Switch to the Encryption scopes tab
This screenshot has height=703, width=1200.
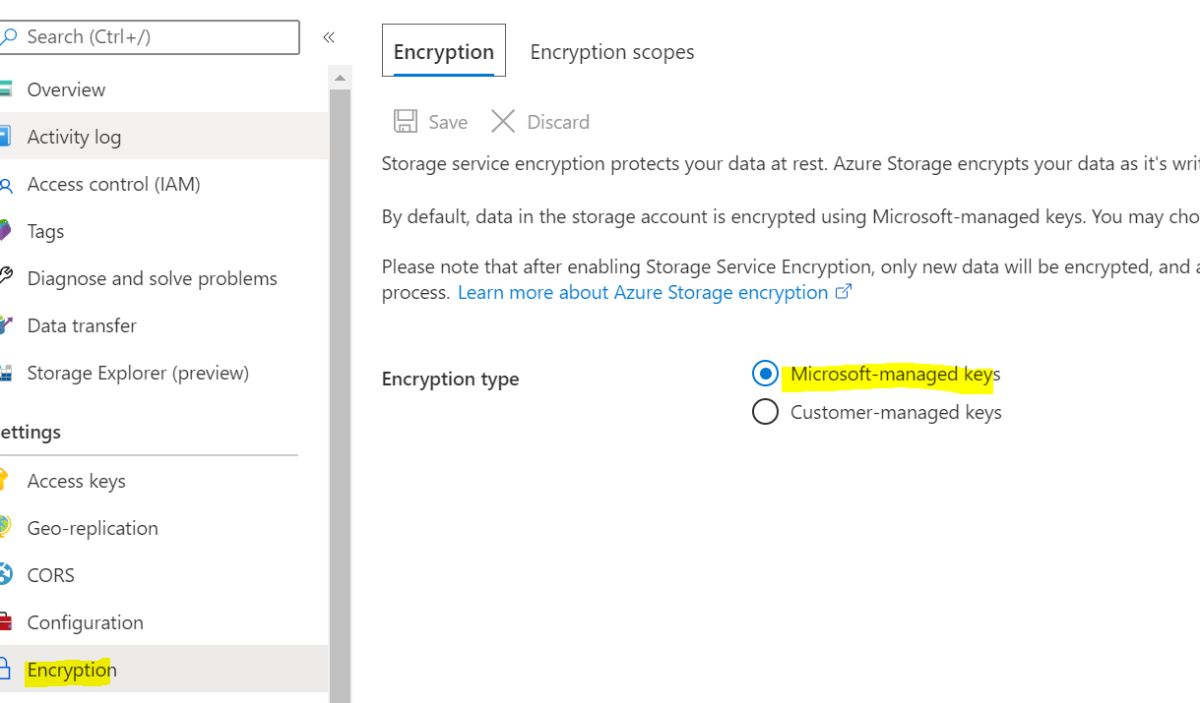tap(612, 52)
